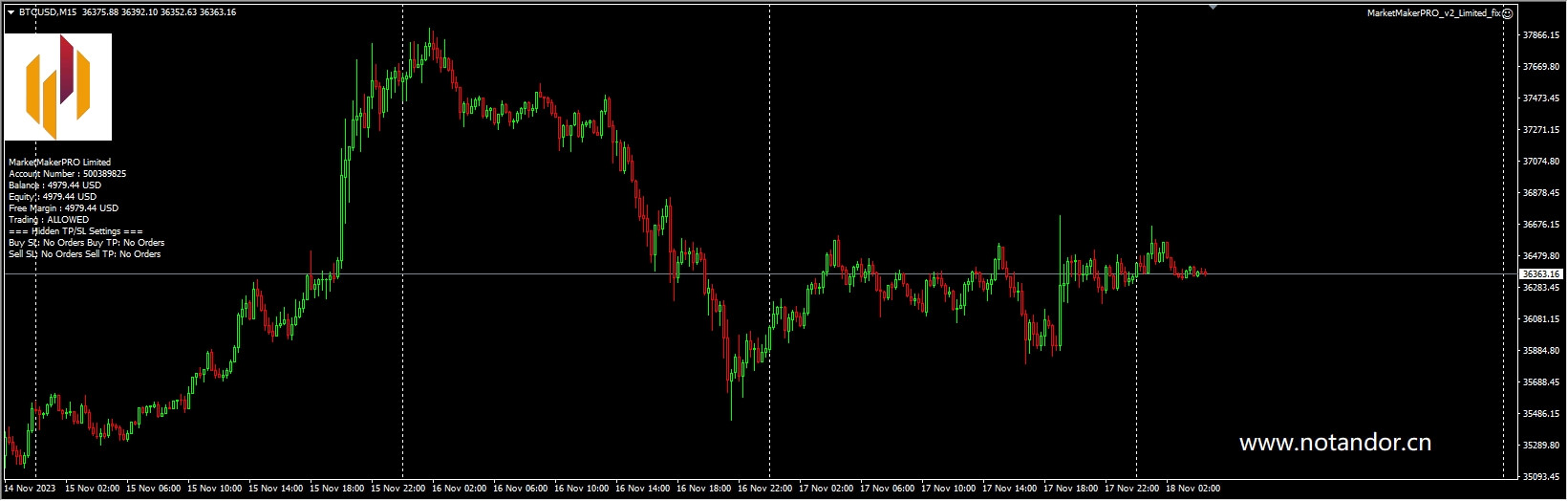Click the Free Margin : 4979.44 USD line
The image size is (1568, 501).
[x=63, y=208]
